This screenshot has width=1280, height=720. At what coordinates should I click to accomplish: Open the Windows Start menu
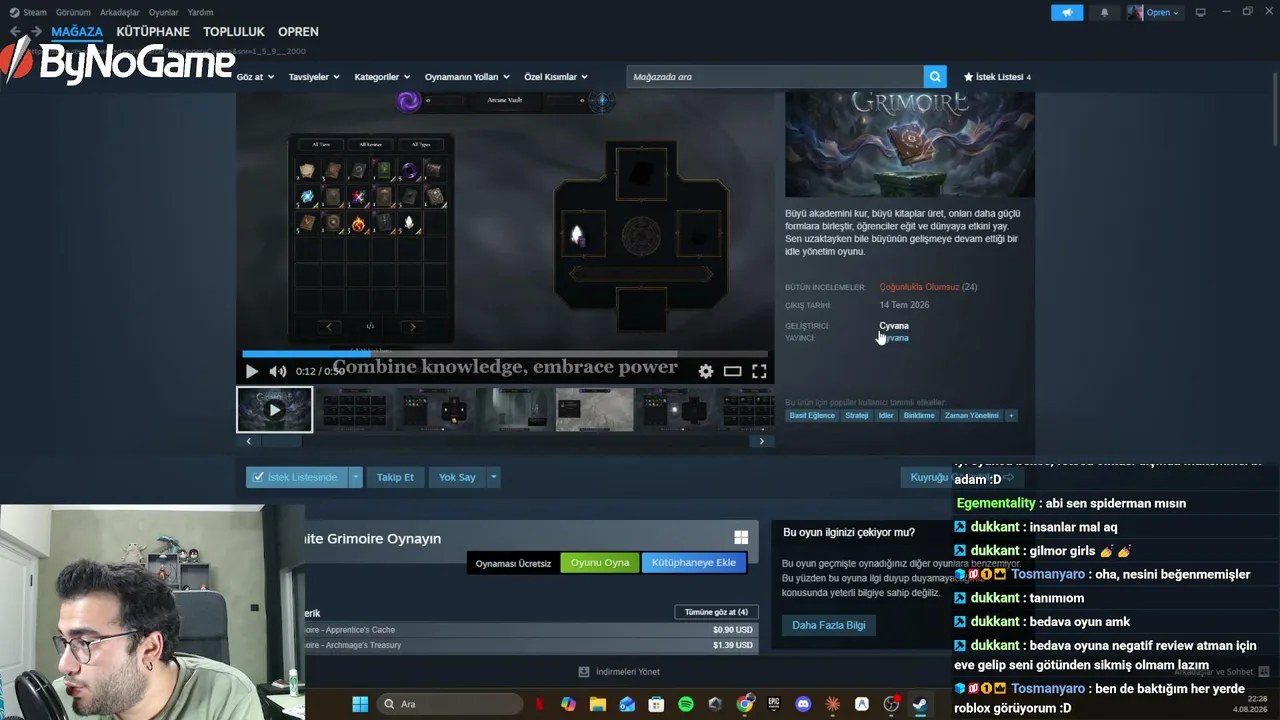tap(360, 704)
